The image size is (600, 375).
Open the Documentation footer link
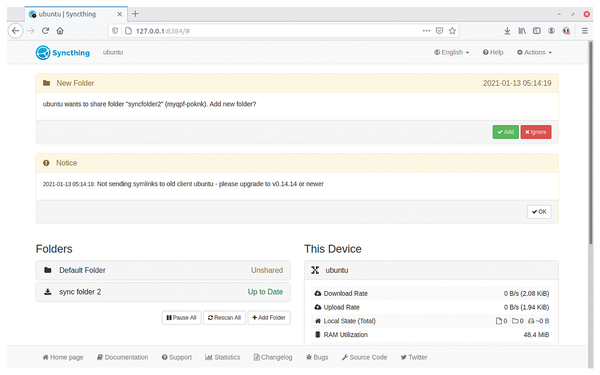(122, 357)
